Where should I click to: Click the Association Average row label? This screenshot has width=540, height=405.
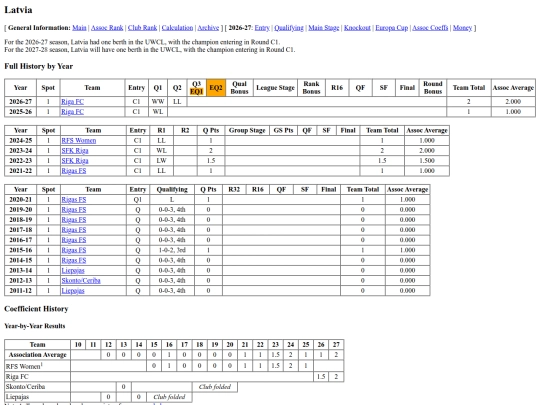[38, 355]
